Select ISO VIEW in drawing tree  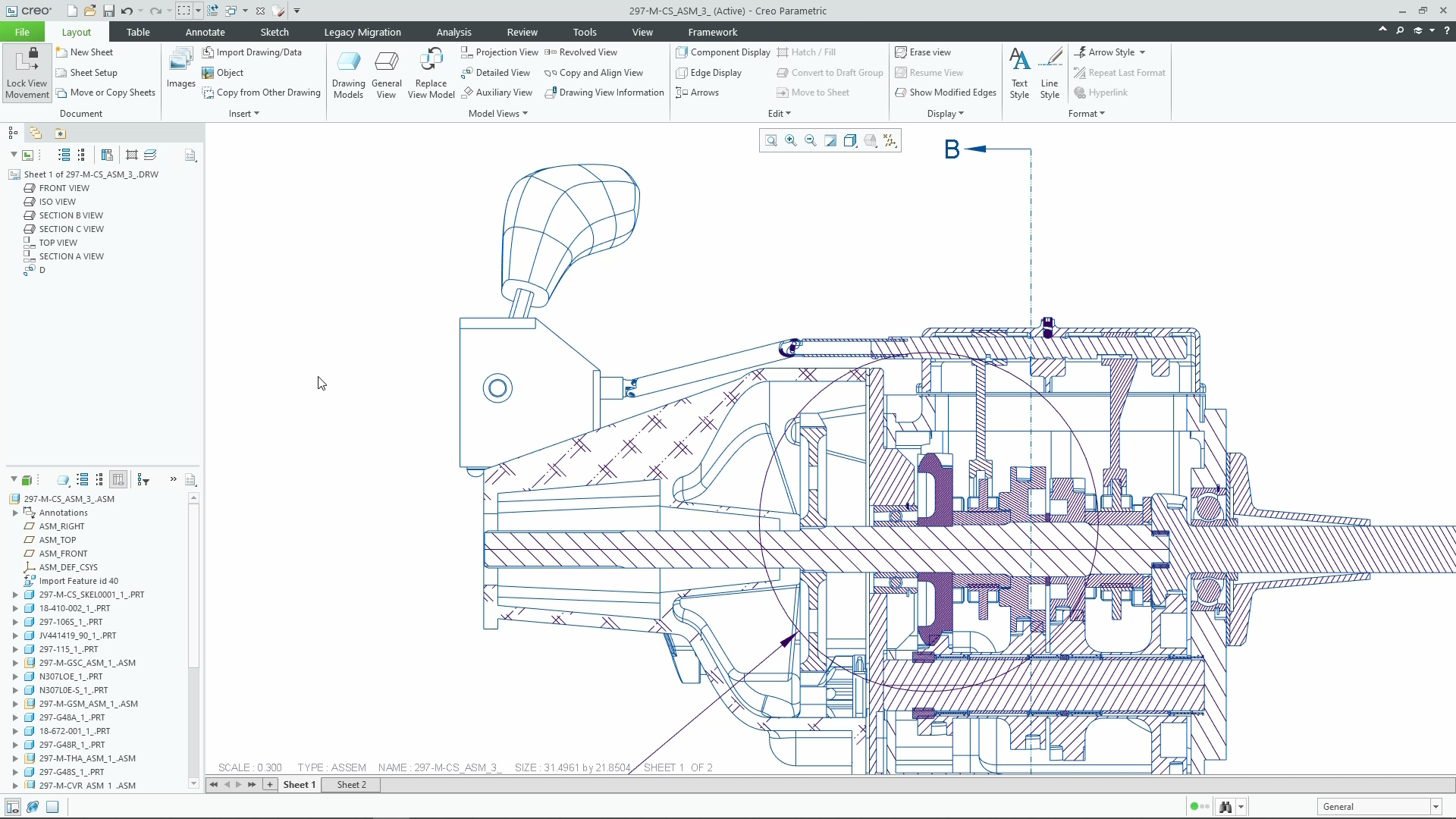pos(58,202)
